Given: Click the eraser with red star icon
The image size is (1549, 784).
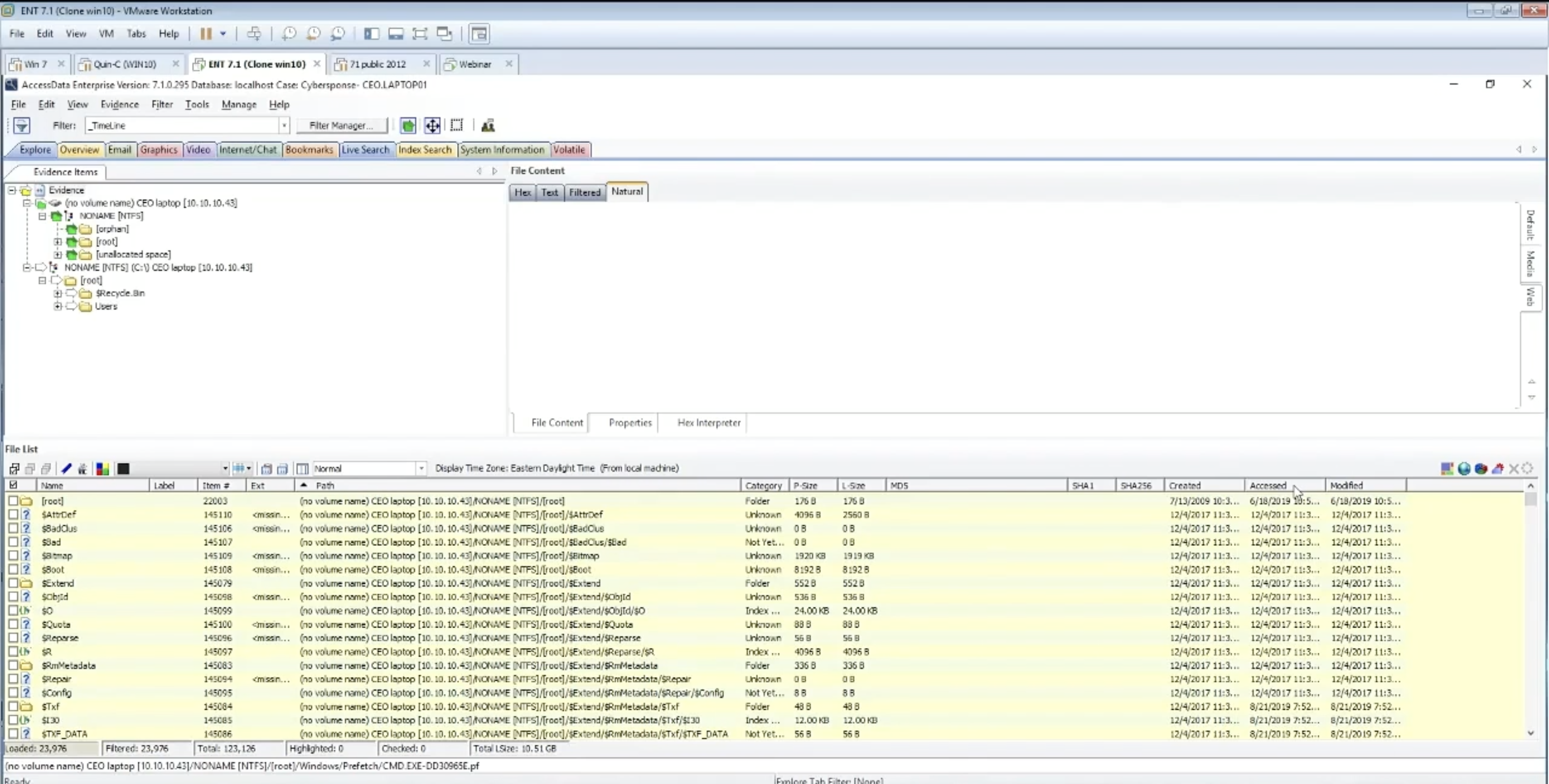Looking at the screenshot, I should [1498, 468].
